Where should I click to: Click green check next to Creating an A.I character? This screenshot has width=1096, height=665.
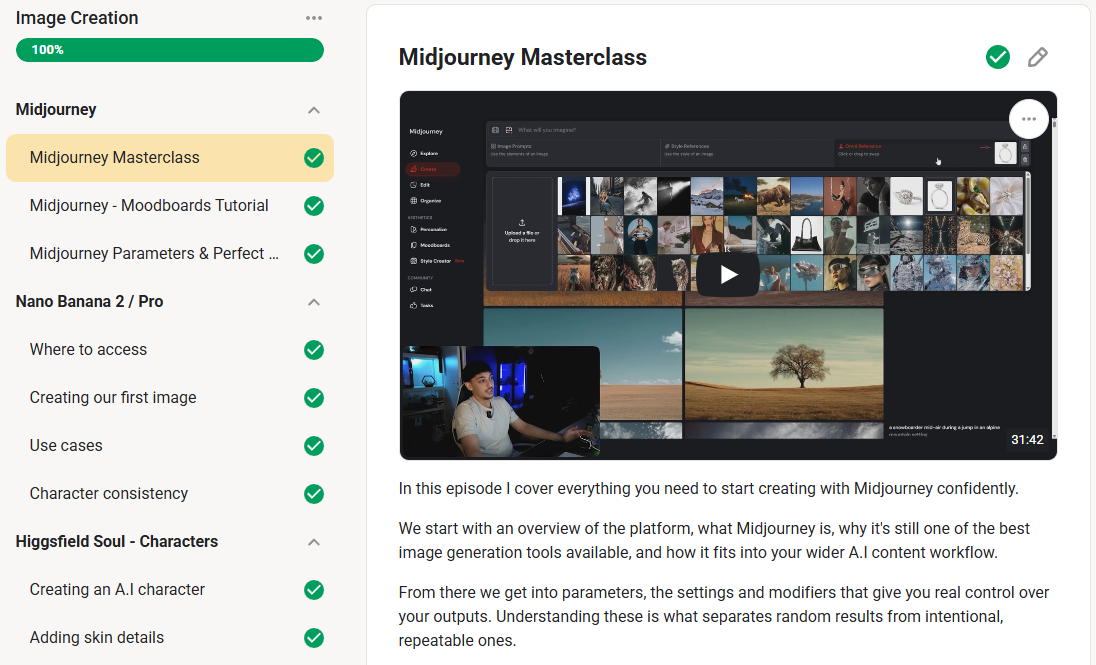[x=314, y=589]
